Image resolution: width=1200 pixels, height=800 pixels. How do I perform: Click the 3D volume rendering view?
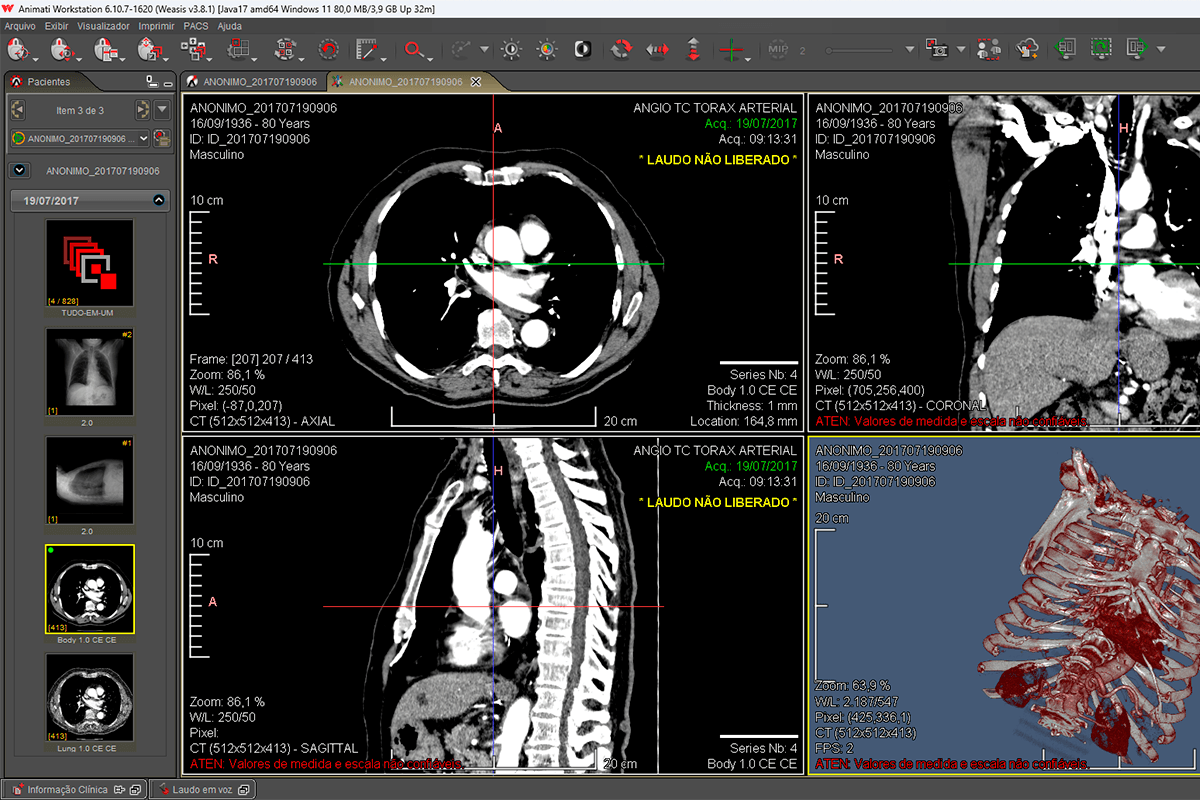(x=1004, y=605)
